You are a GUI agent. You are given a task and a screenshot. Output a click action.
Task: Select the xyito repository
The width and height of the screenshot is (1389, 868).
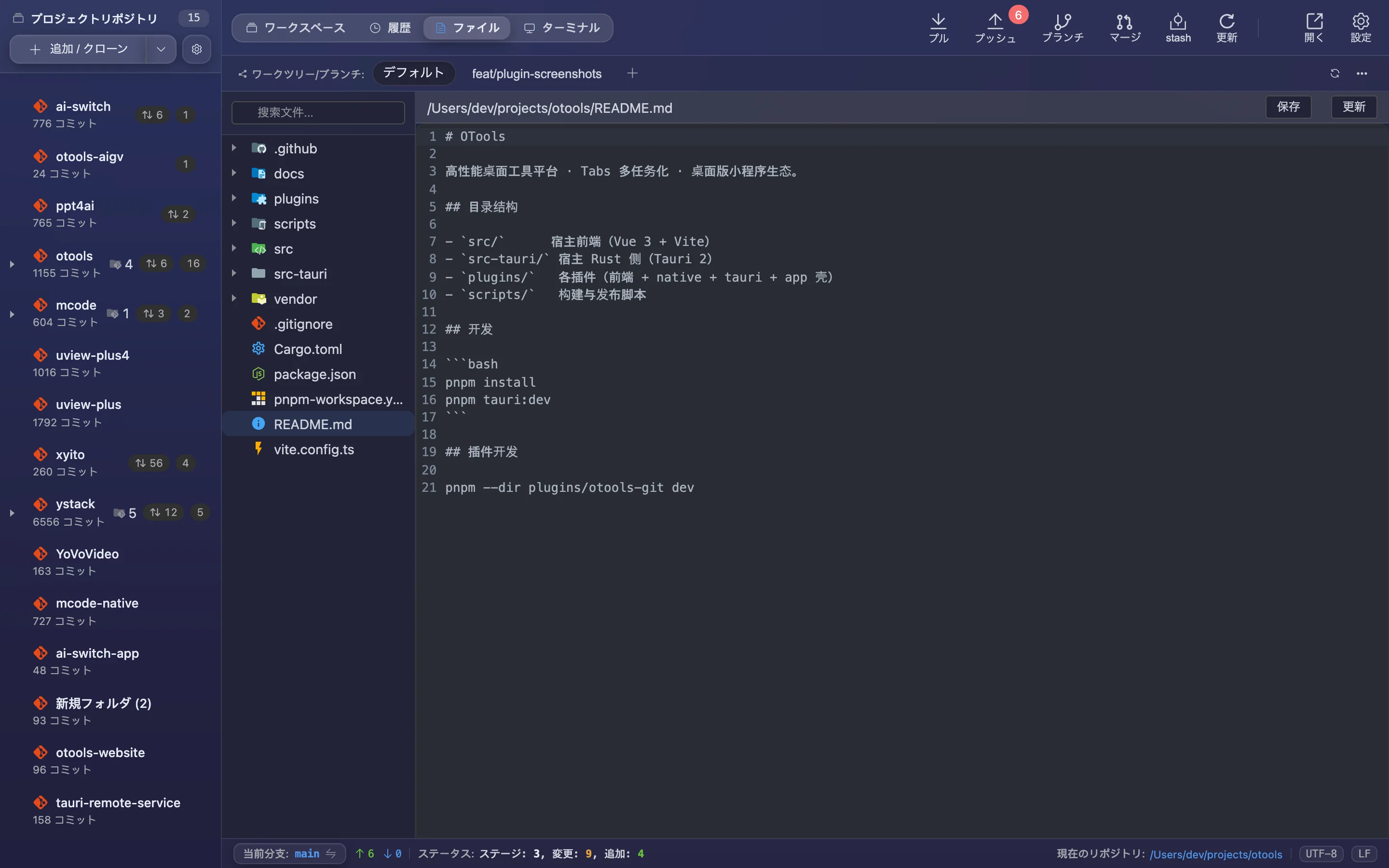point(110,463)
